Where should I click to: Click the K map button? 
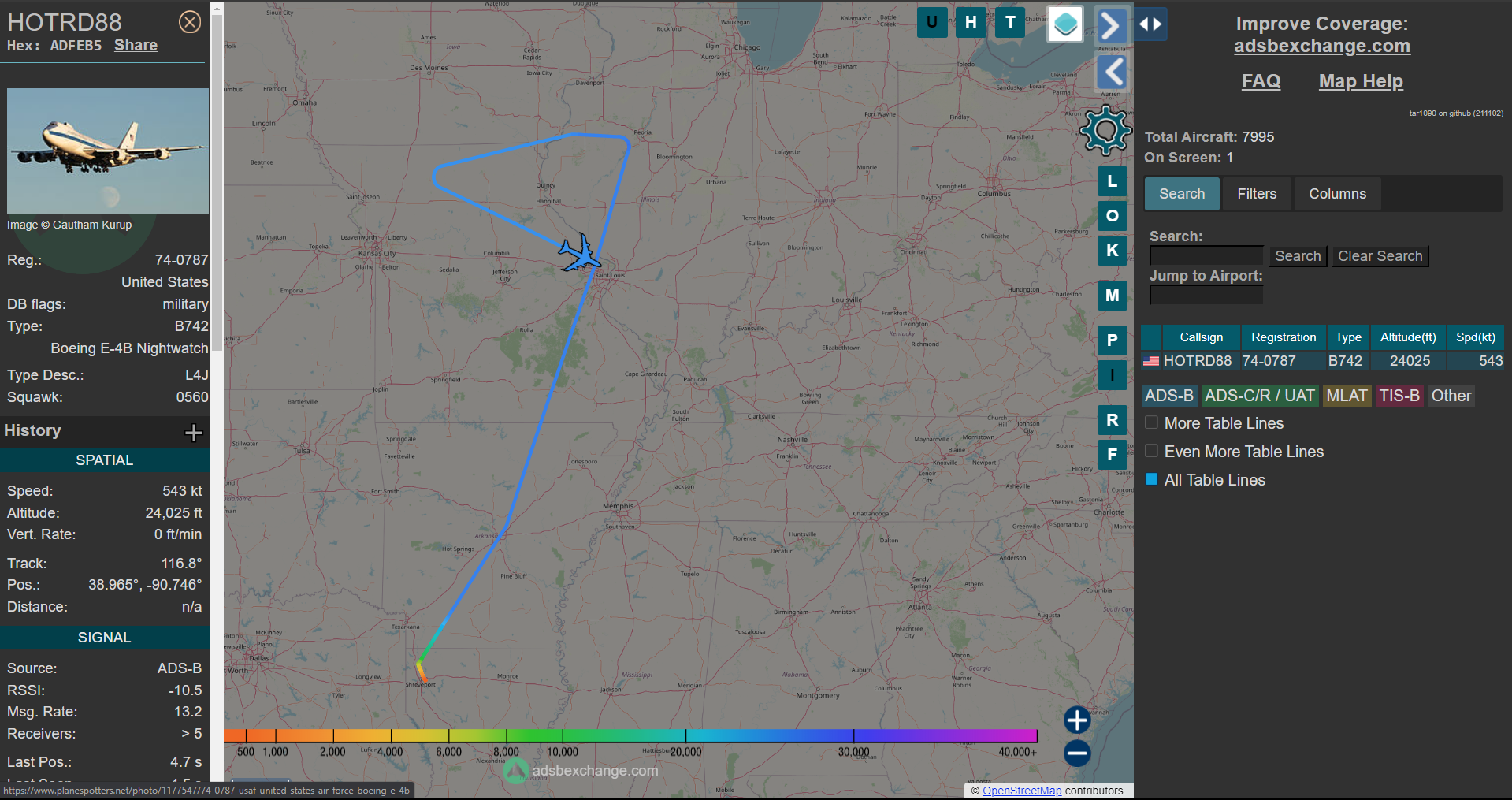(x=1113, y=251)
